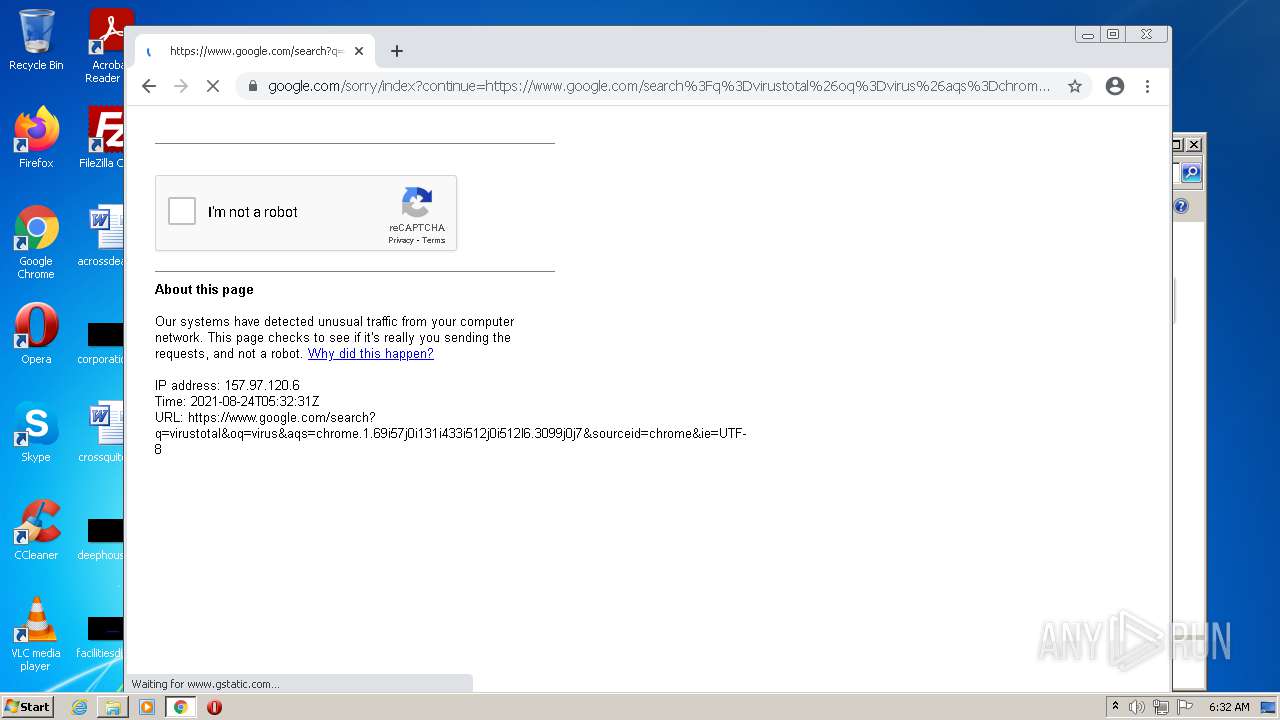Open the crossquib Word document icon
Image resolution: width=1280 pixels, height=720 pixels.
[104, 432]
